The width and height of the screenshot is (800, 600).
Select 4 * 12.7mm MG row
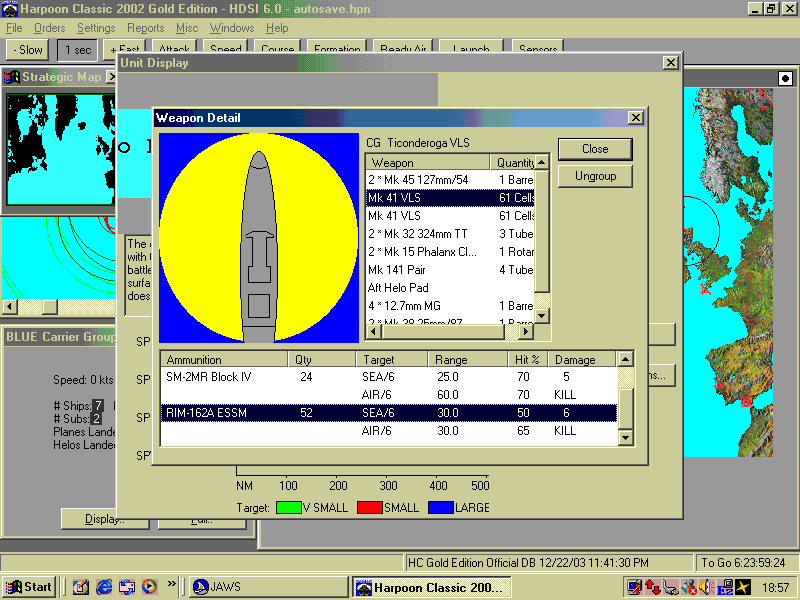(x=450, y=306)
